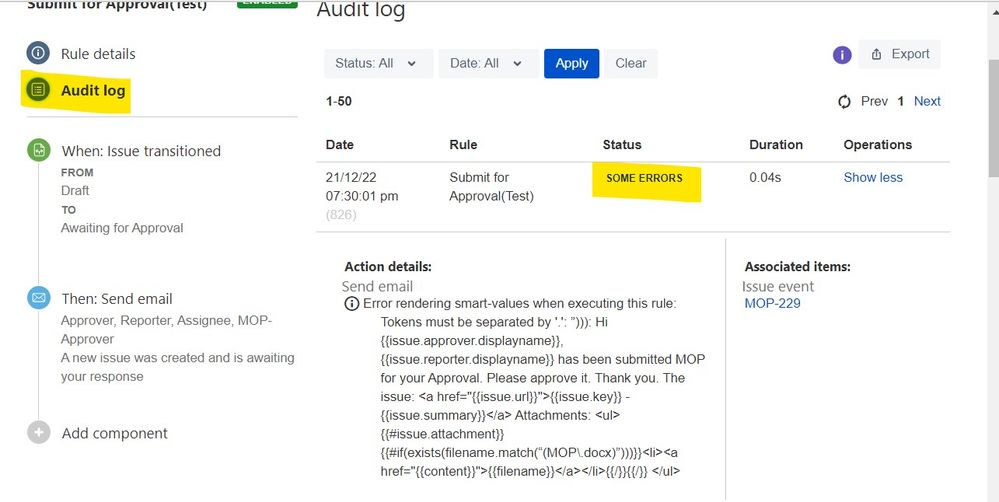Click the Operations column header
This screenshot has width=999, height=502.
pos(877,145)
